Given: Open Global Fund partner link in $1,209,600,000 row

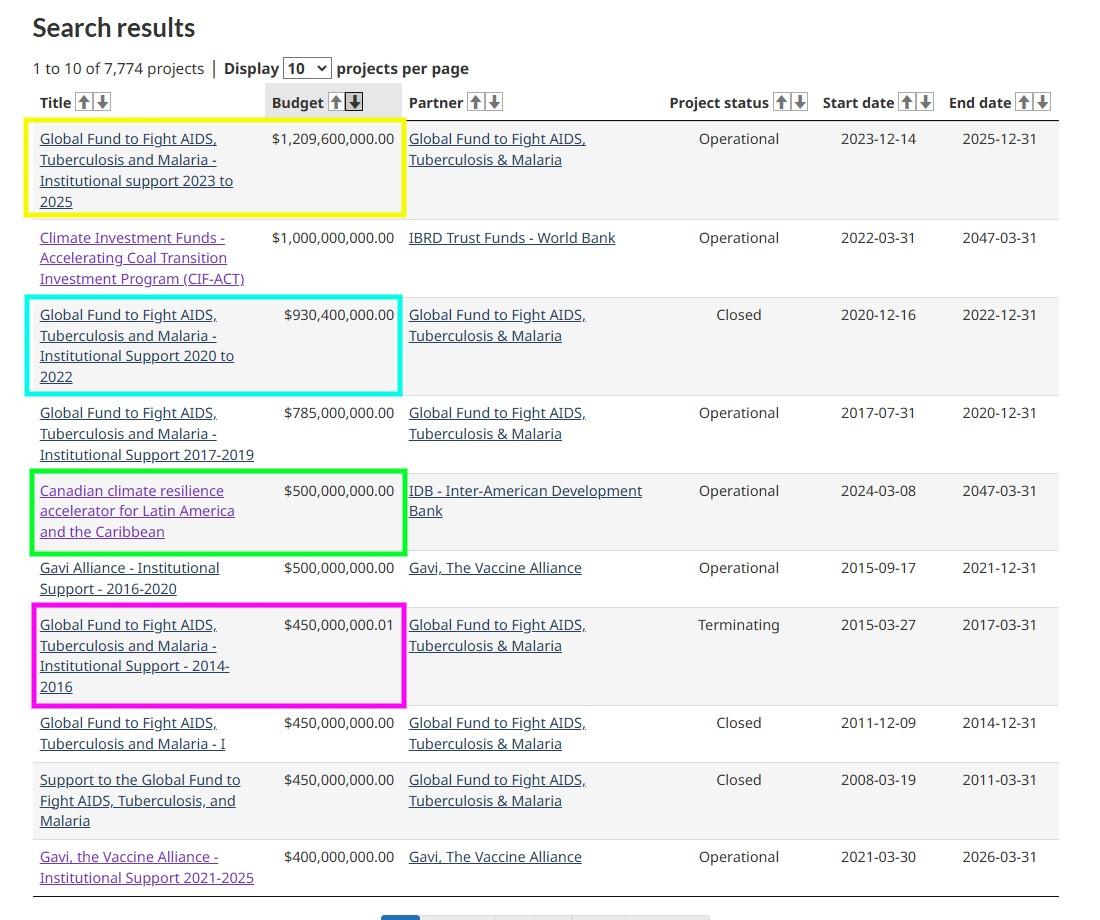Looking at the screenshot, I should coord(497,149).
